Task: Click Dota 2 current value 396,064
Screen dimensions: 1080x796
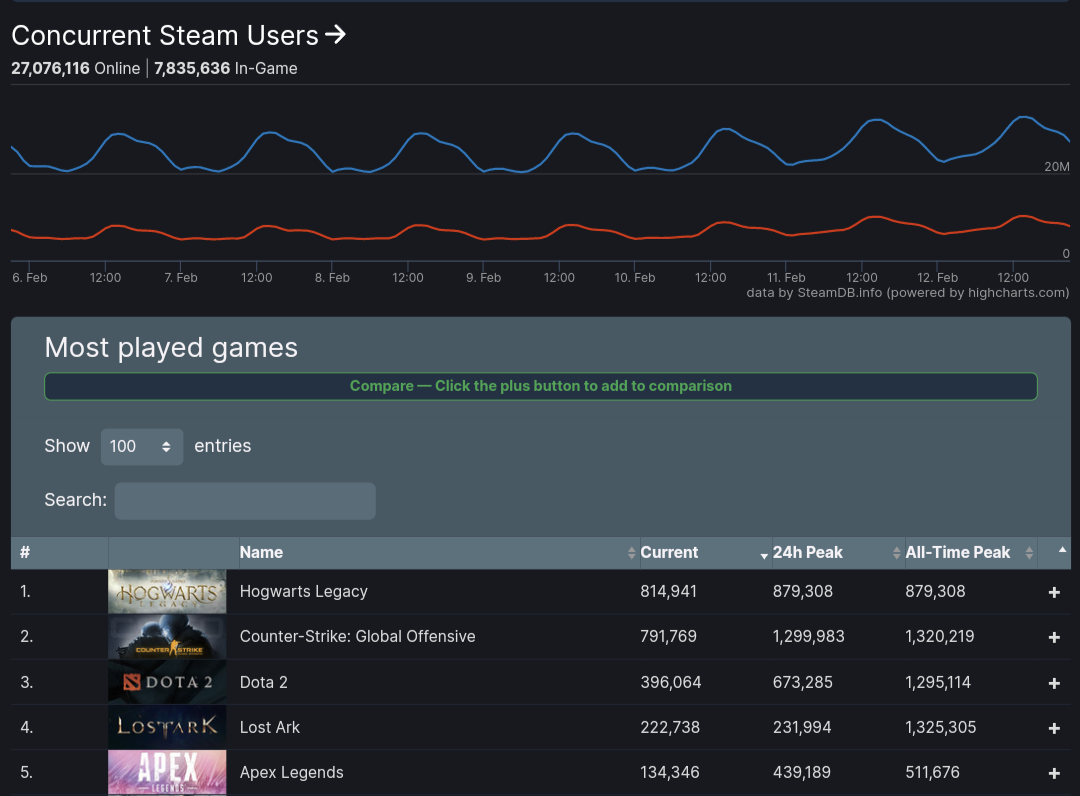Action: coord(671,682)
